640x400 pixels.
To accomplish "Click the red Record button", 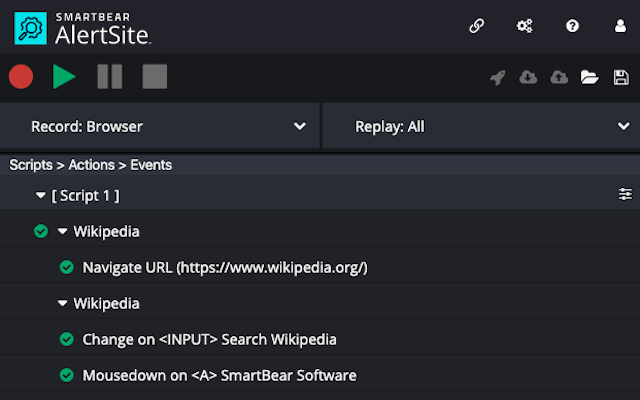I will (x=21, y=77).
